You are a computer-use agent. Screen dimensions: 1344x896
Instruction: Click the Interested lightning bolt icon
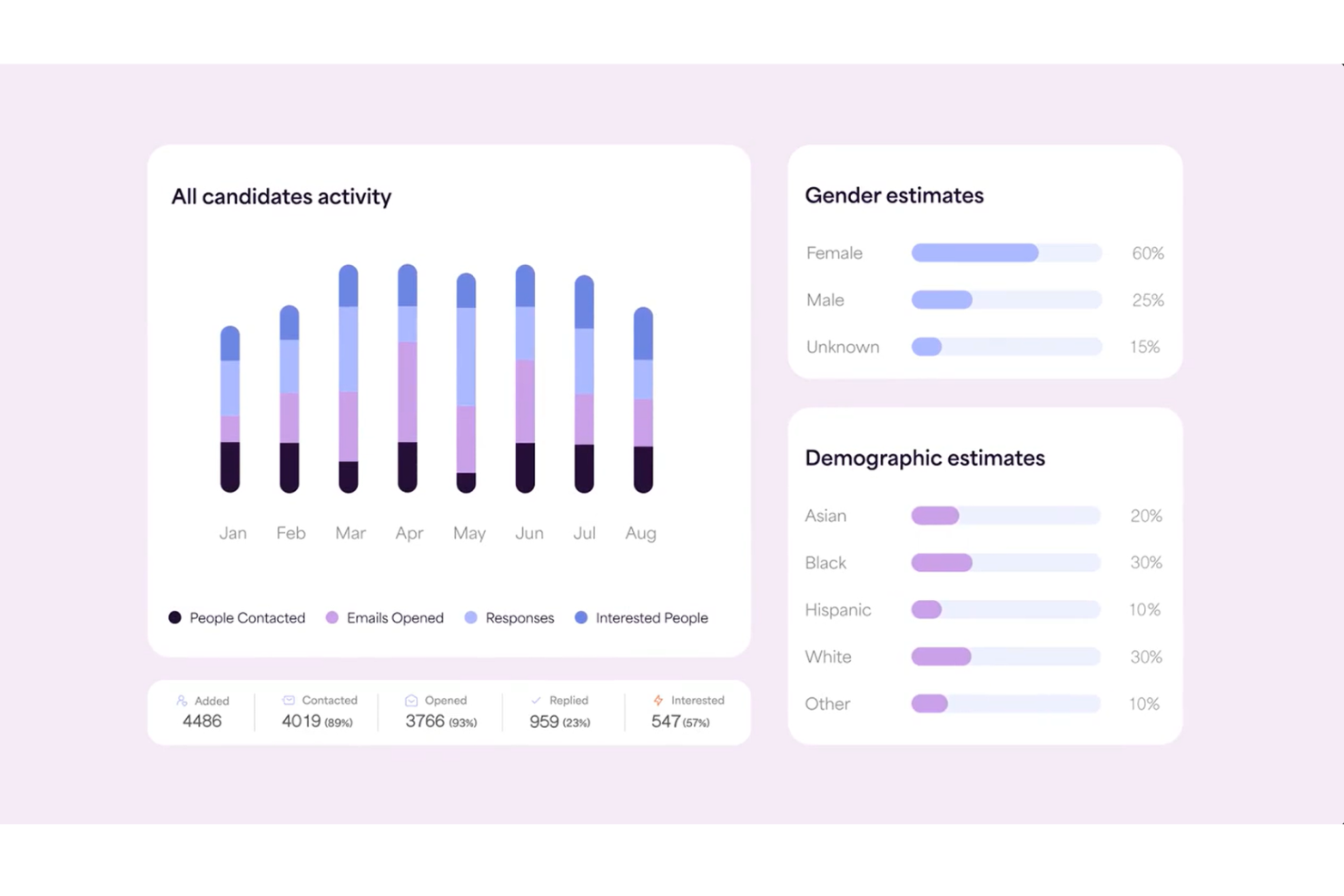tap(657, 700)
